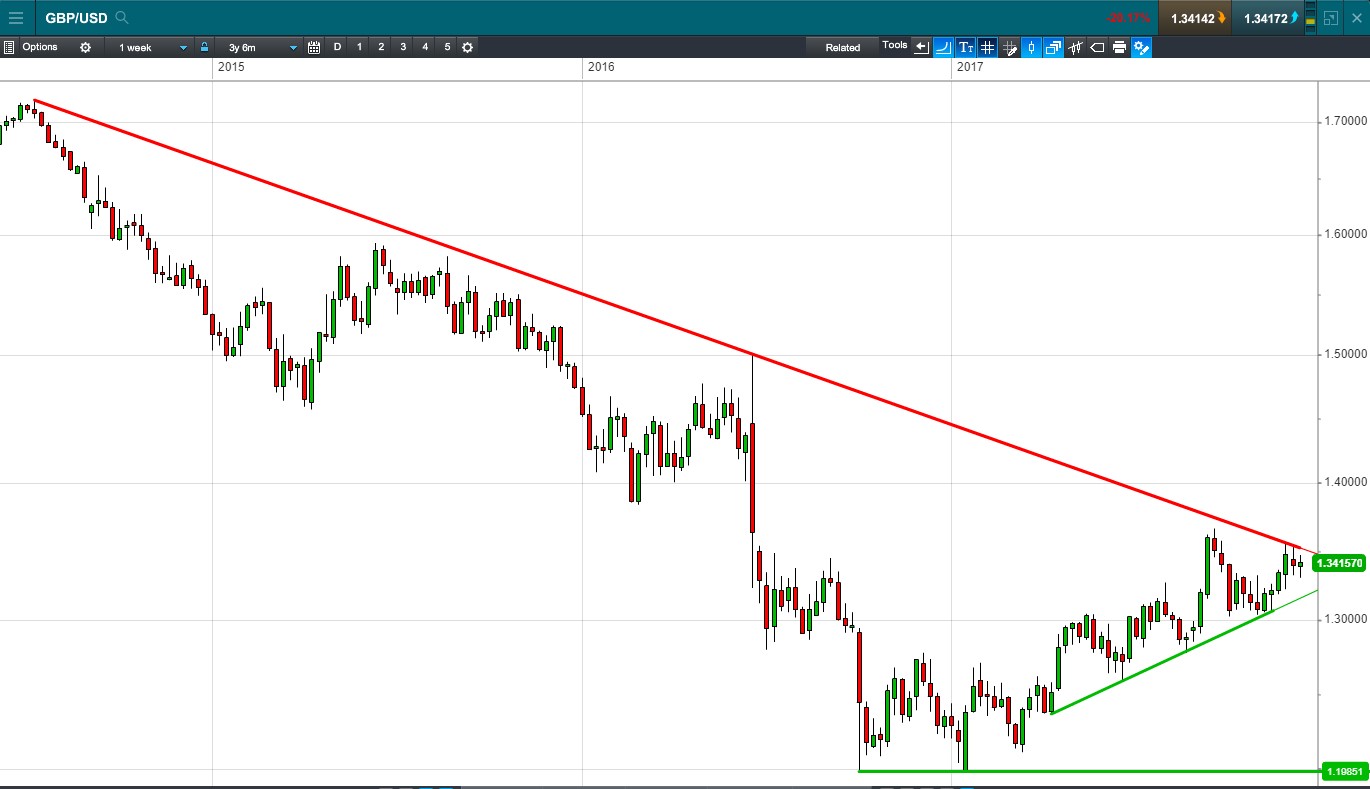Open preset settings gear after 5
Viewport: 1370px width, 789px height.
tap(467, 47)
